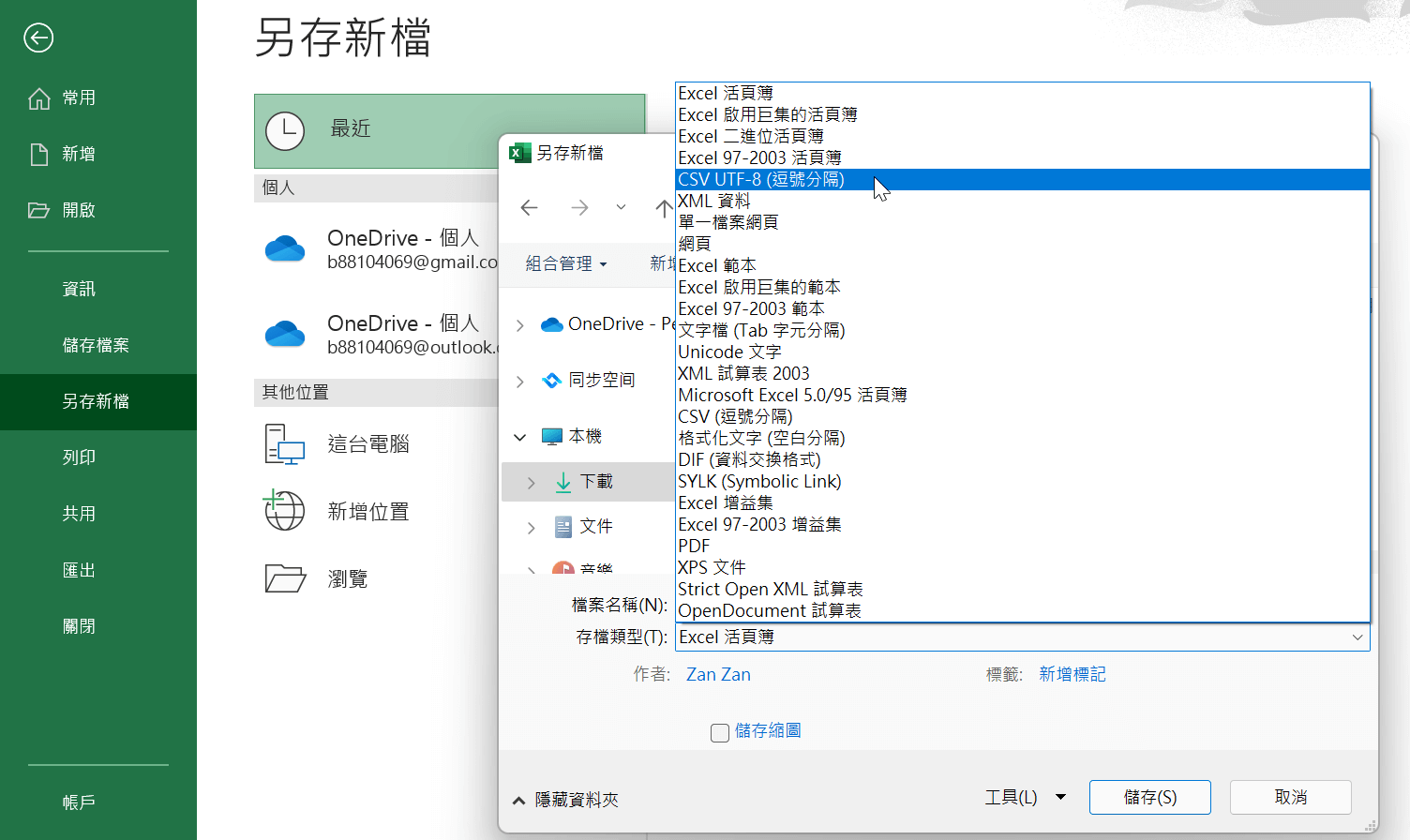
Task: Choose SYLK (Symbolic Link) option
Action: [1023, 481]
